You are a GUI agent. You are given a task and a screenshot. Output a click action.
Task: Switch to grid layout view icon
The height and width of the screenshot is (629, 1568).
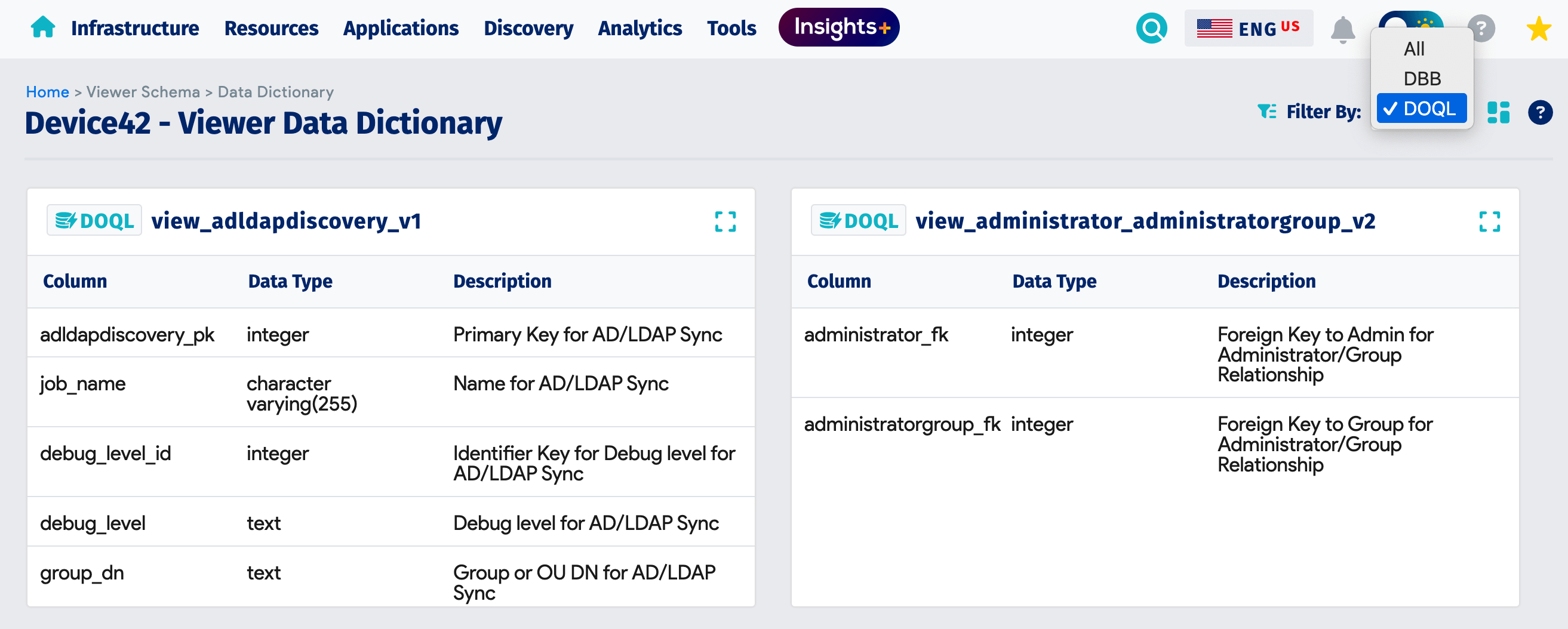1498,112
